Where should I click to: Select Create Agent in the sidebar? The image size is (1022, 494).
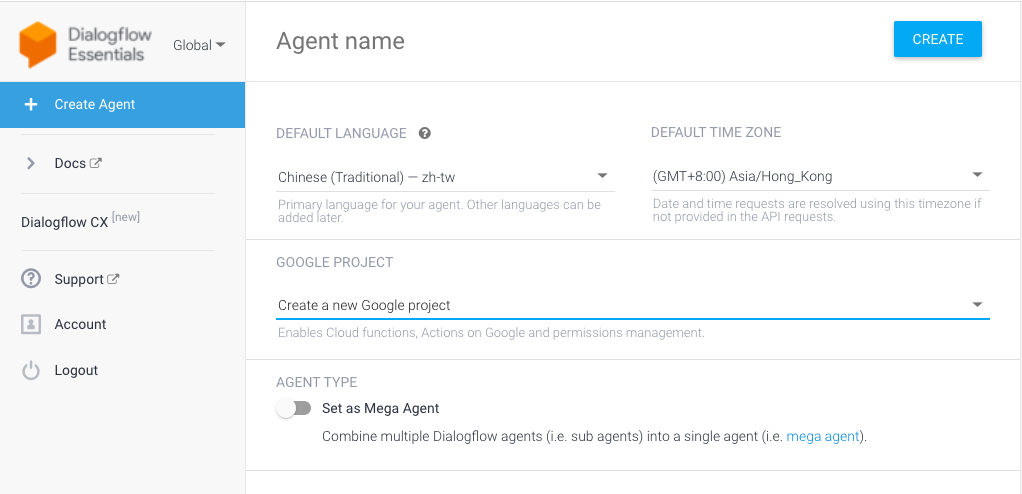pos(123,105)
